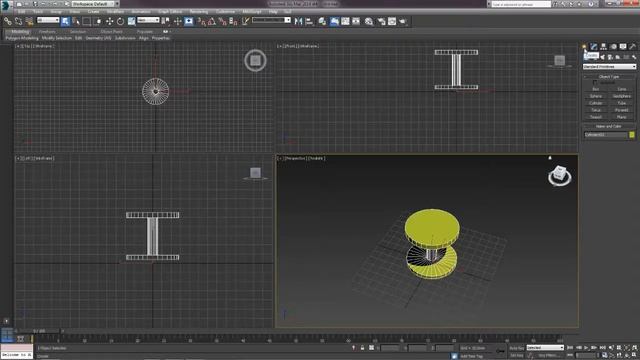Toggle Angle Snap
This screenshot has width=640, height=360.
coord(212,21)
